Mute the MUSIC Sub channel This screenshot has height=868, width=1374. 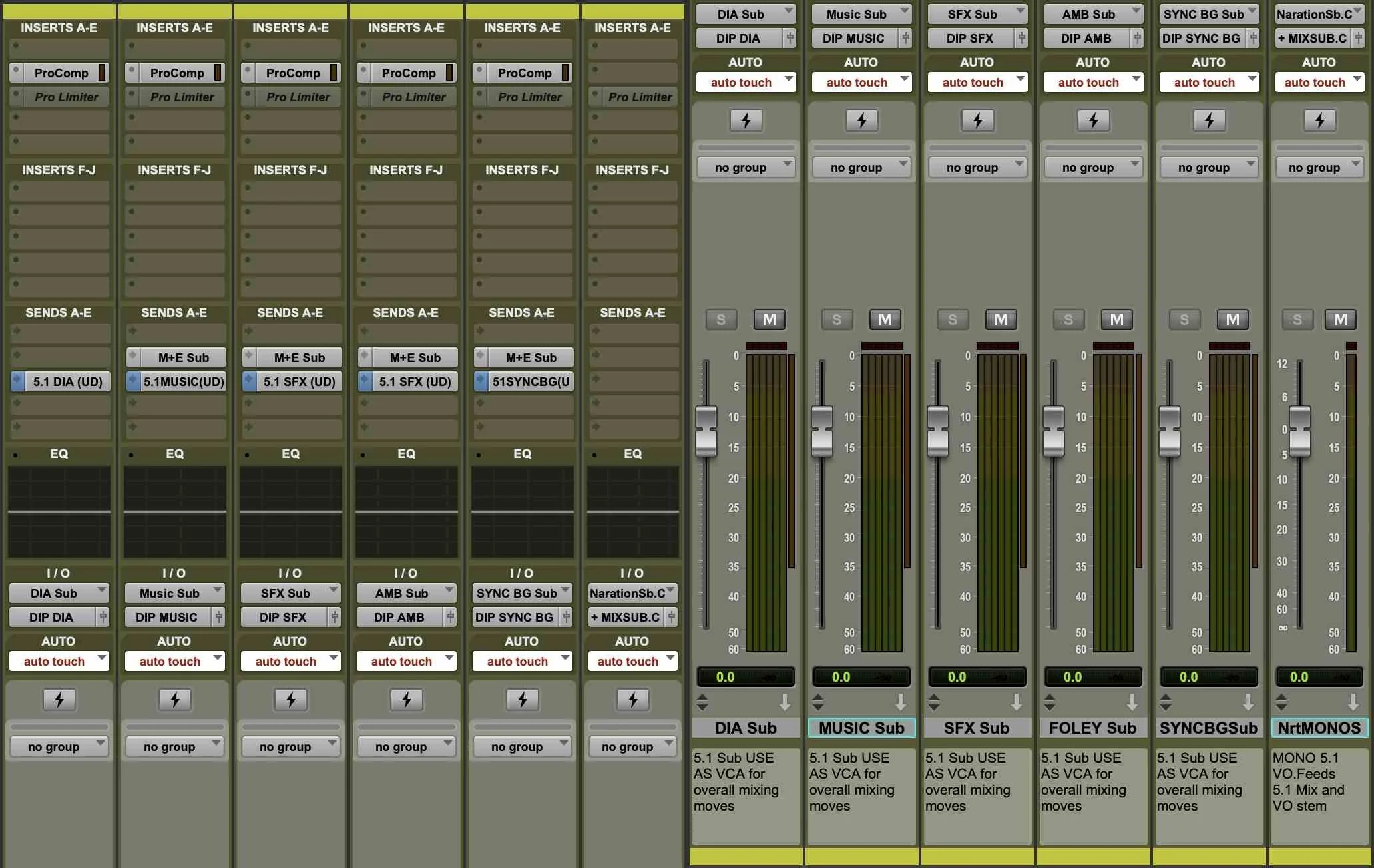pyautogui.click(x=885, y=320)
